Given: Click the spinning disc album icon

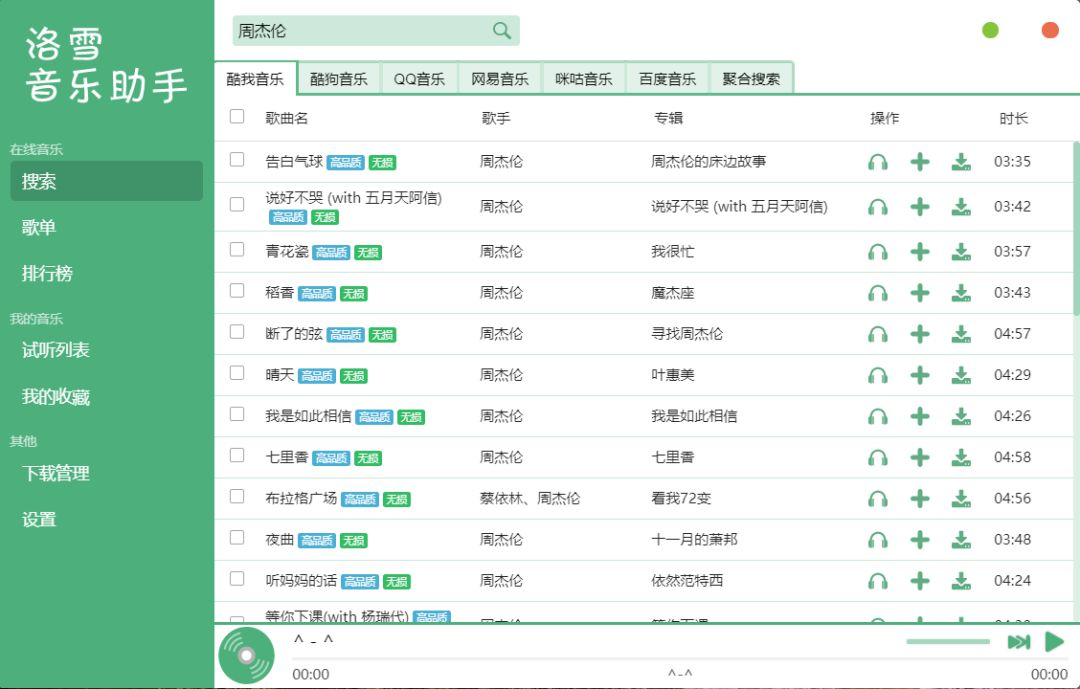Looking at the screenshot, I should 247,655.
